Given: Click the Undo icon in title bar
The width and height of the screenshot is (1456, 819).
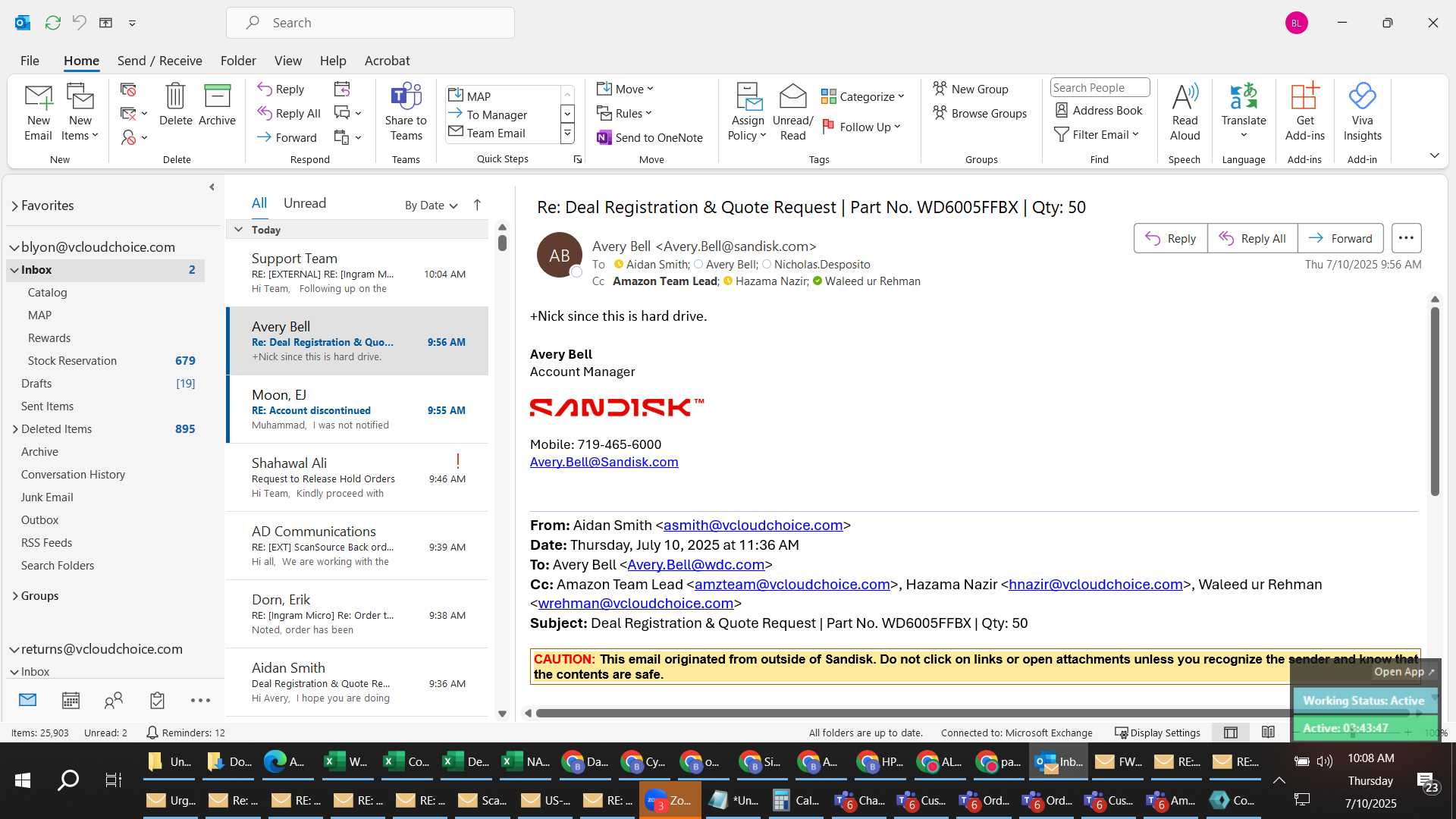Looking at the screenshot, I should coord(79,23).
